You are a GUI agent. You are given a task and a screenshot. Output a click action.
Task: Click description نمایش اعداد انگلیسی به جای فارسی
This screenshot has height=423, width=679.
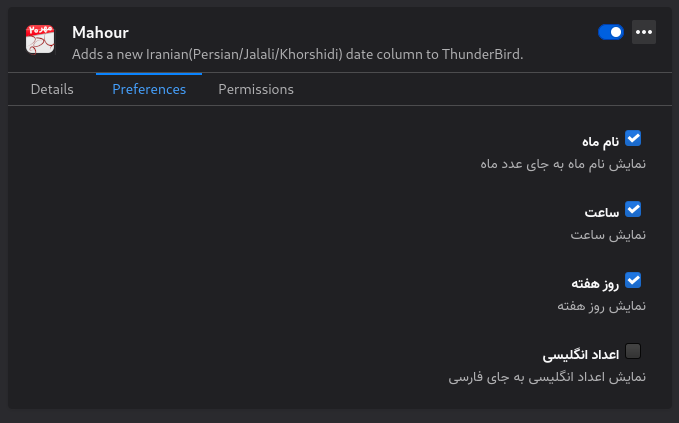(546, 377)
